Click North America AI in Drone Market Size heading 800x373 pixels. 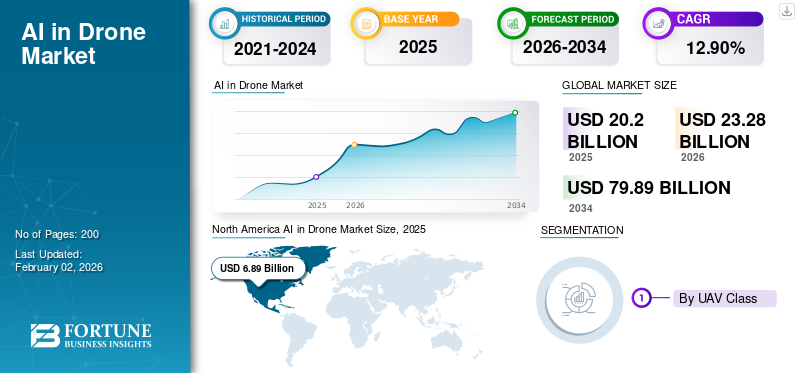[x=319, y=230]
